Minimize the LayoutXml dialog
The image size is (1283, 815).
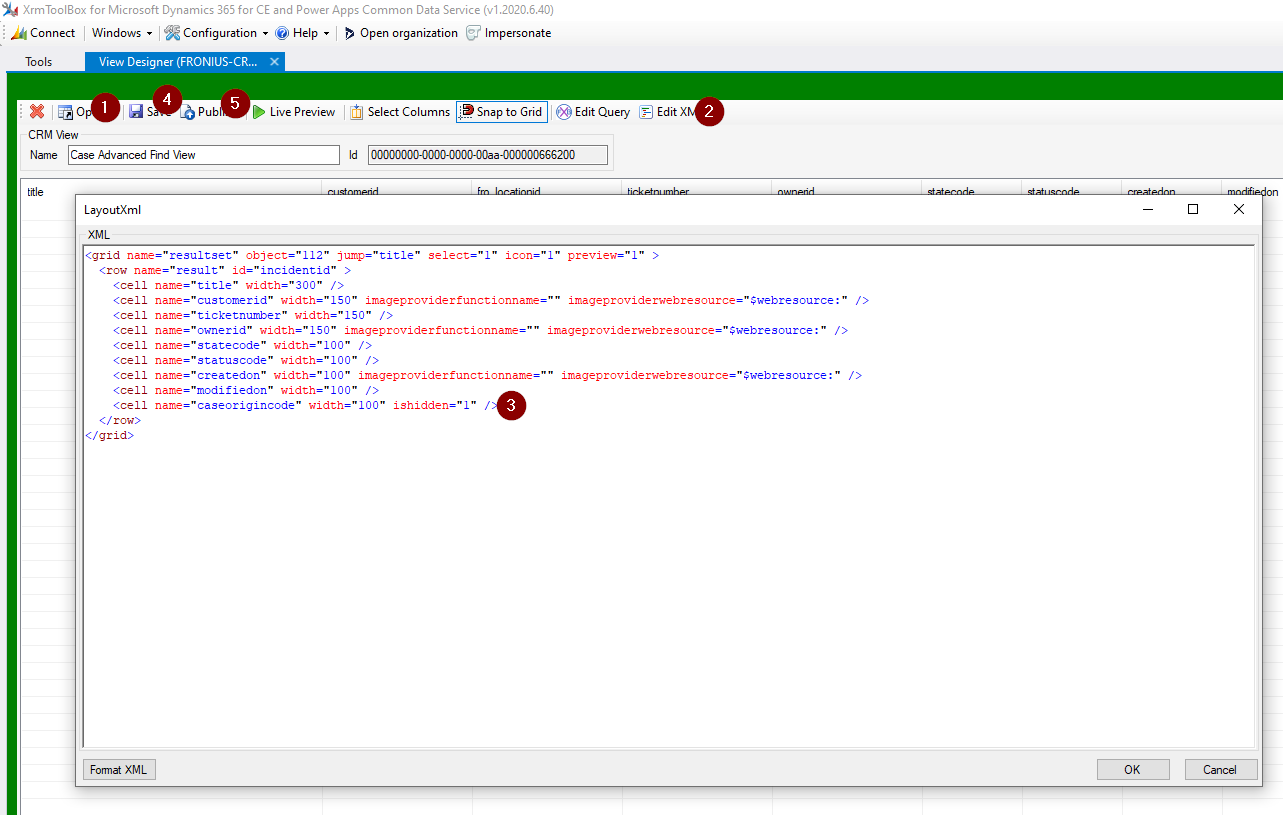tap(1147, 209)
